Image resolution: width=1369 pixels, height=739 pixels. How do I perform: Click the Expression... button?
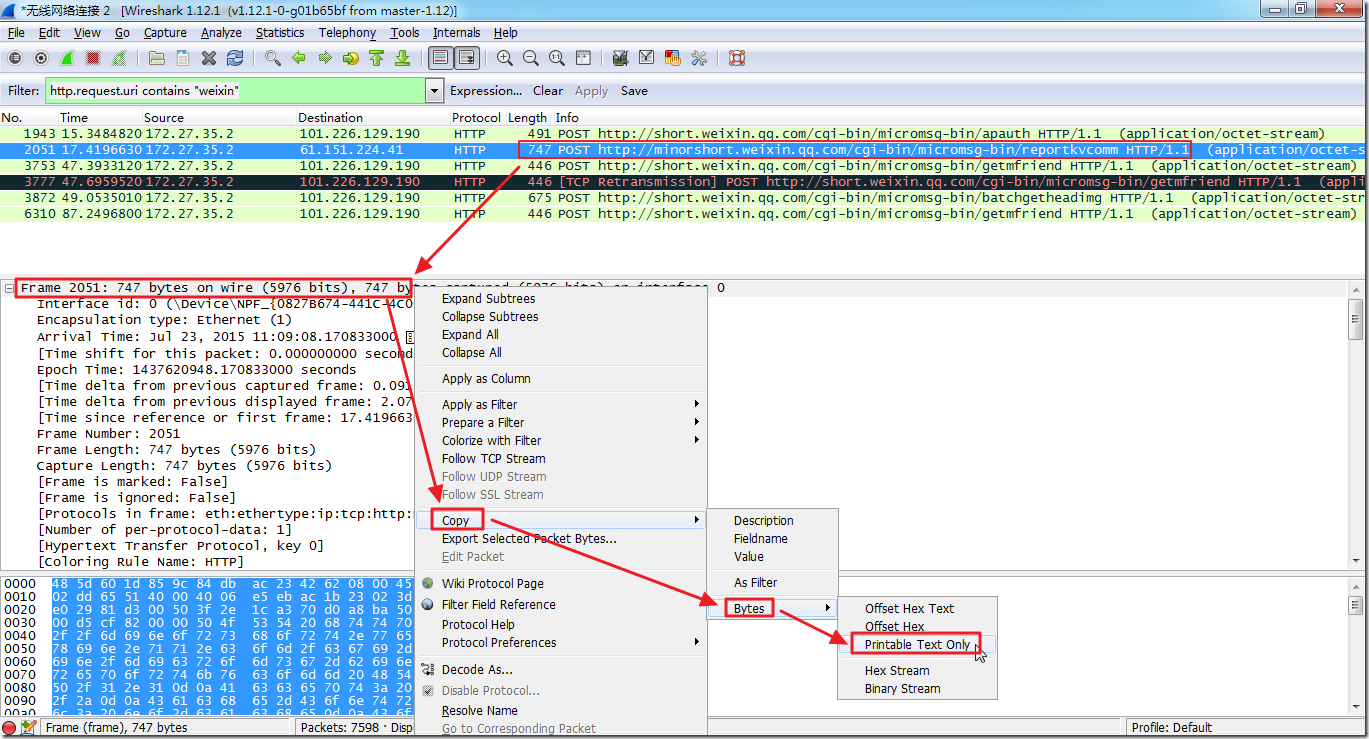(x=486, y=91)
